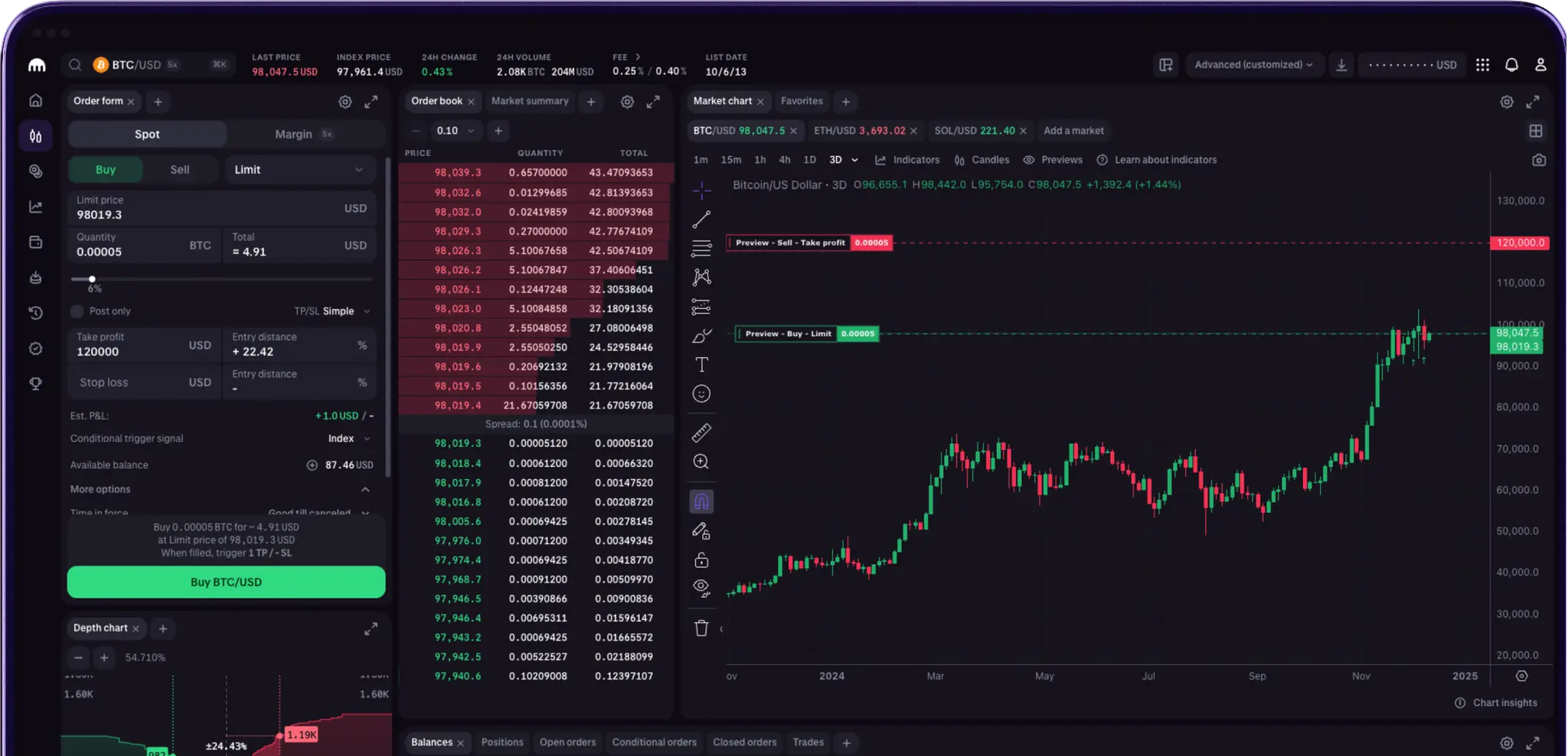Viewport: 1568px width, 756px height.
Task: Select the trend line drawing tool
Action: pos(701,220)
